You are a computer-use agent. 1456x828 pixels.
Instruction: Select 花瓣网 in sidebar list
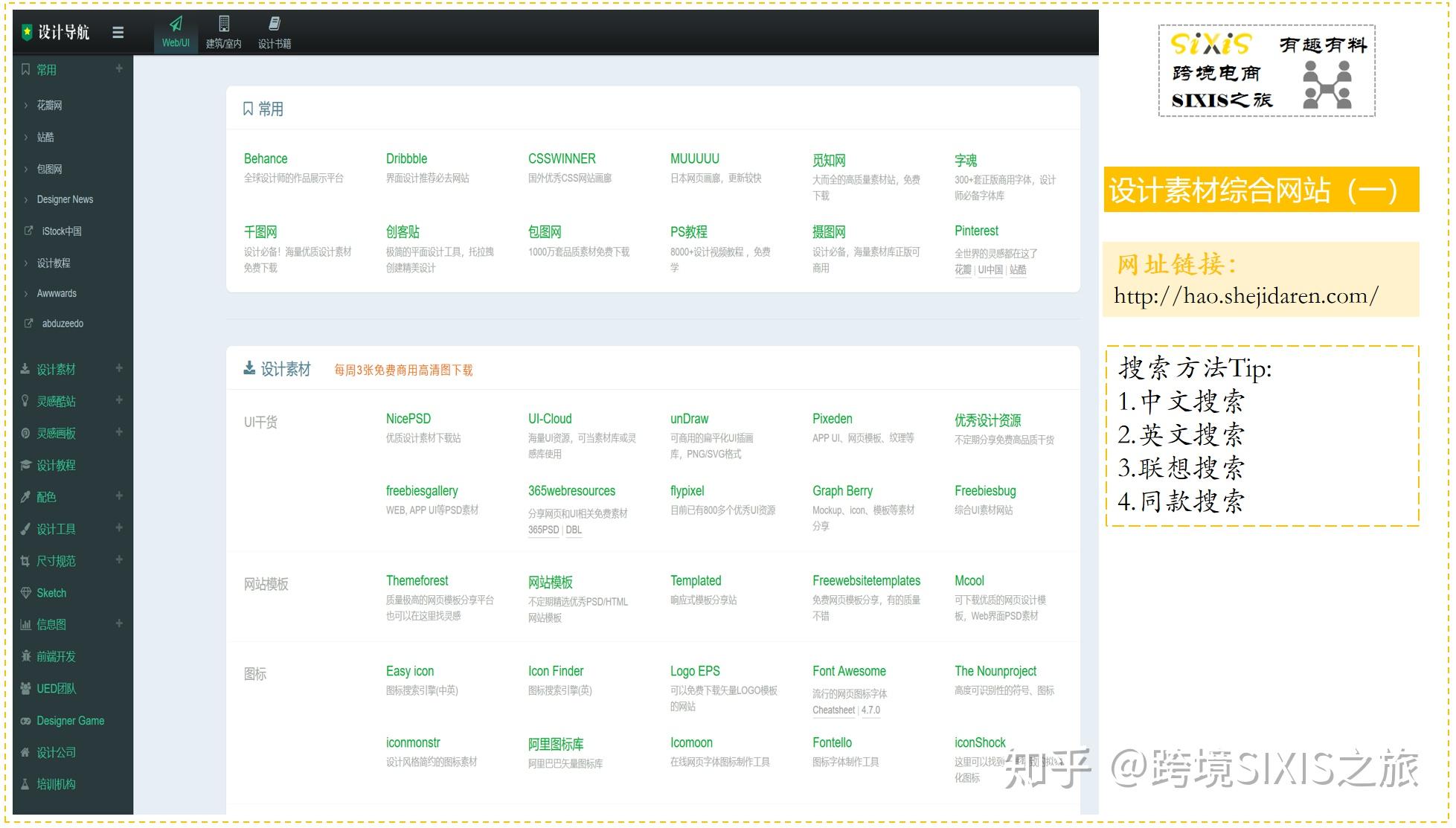pyautogui.click(x=50, y=106)
